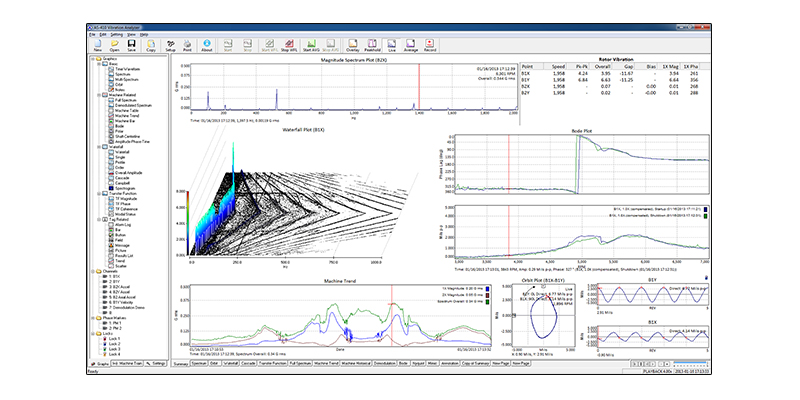Select Multi-Spectrum graphic item
Image resolution: width=800 pixels, height=400 pixels.
(x=125, y=79)
